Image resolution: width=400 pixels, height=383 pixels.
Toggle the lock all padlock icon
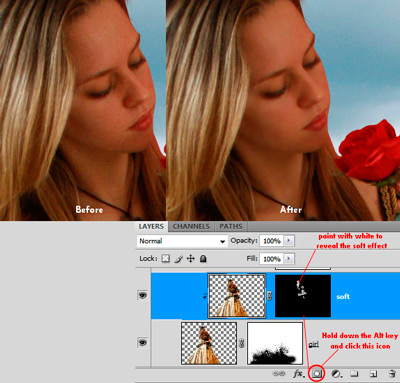[203, 259]
